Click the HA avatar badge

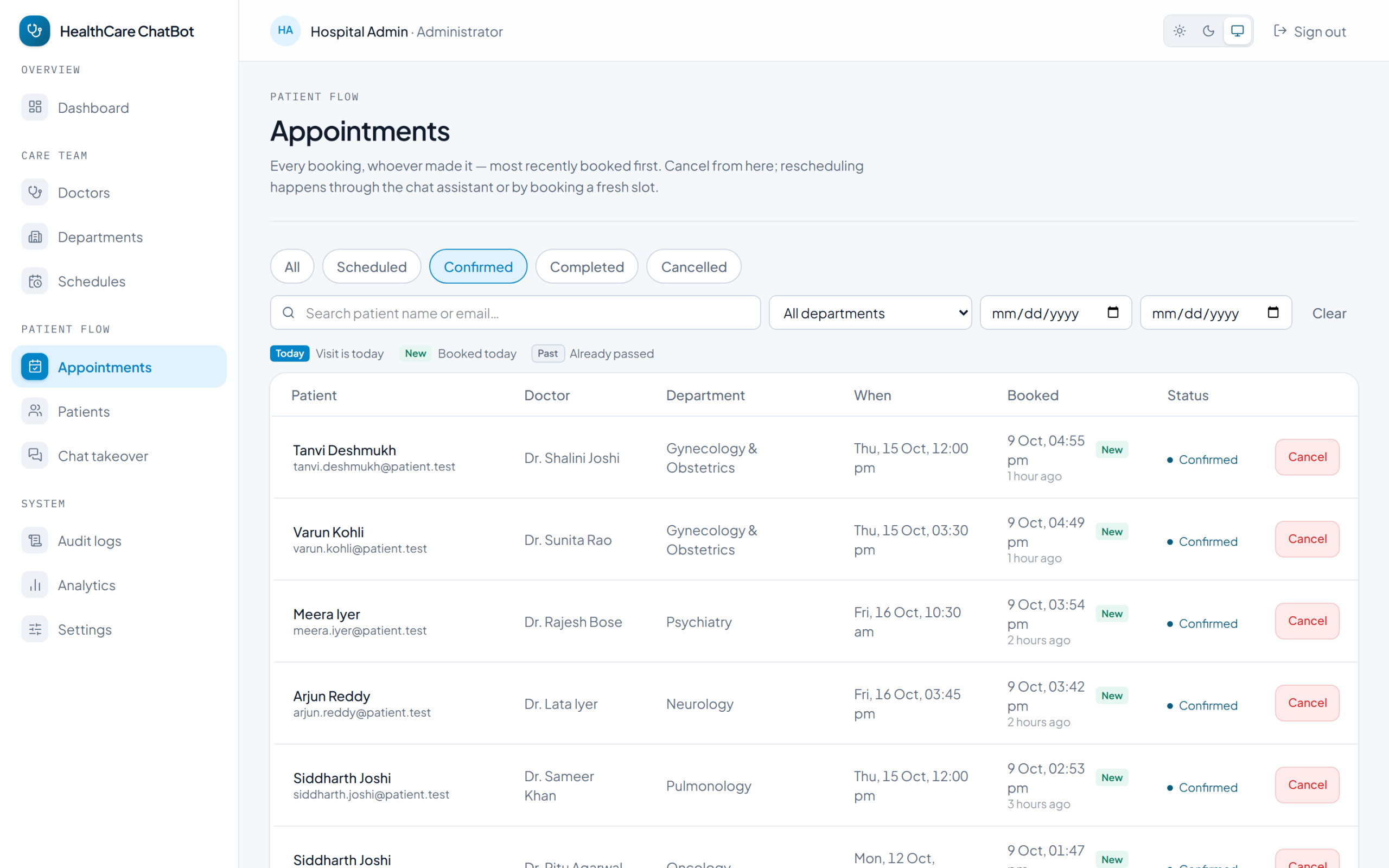coord(285,31)
